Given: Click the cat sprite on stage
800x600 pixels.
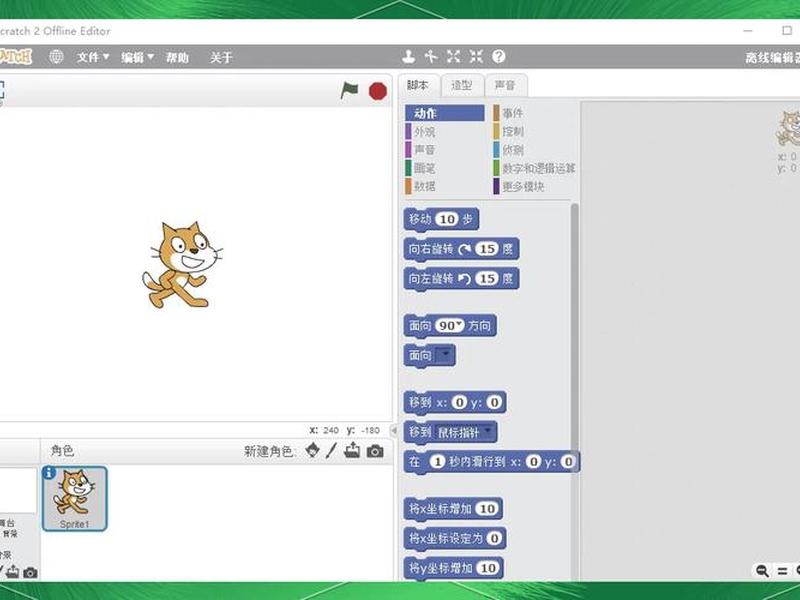Looking at the screenshot, I should click(x=182, y=265).
